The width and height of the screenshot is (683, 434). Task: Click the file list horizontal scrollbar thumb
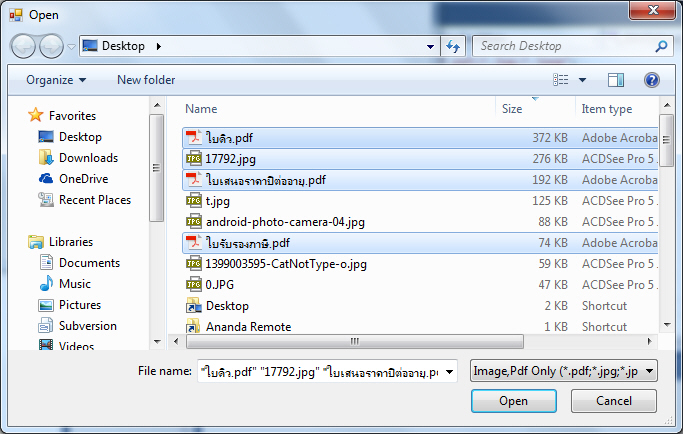pos(355,342)
